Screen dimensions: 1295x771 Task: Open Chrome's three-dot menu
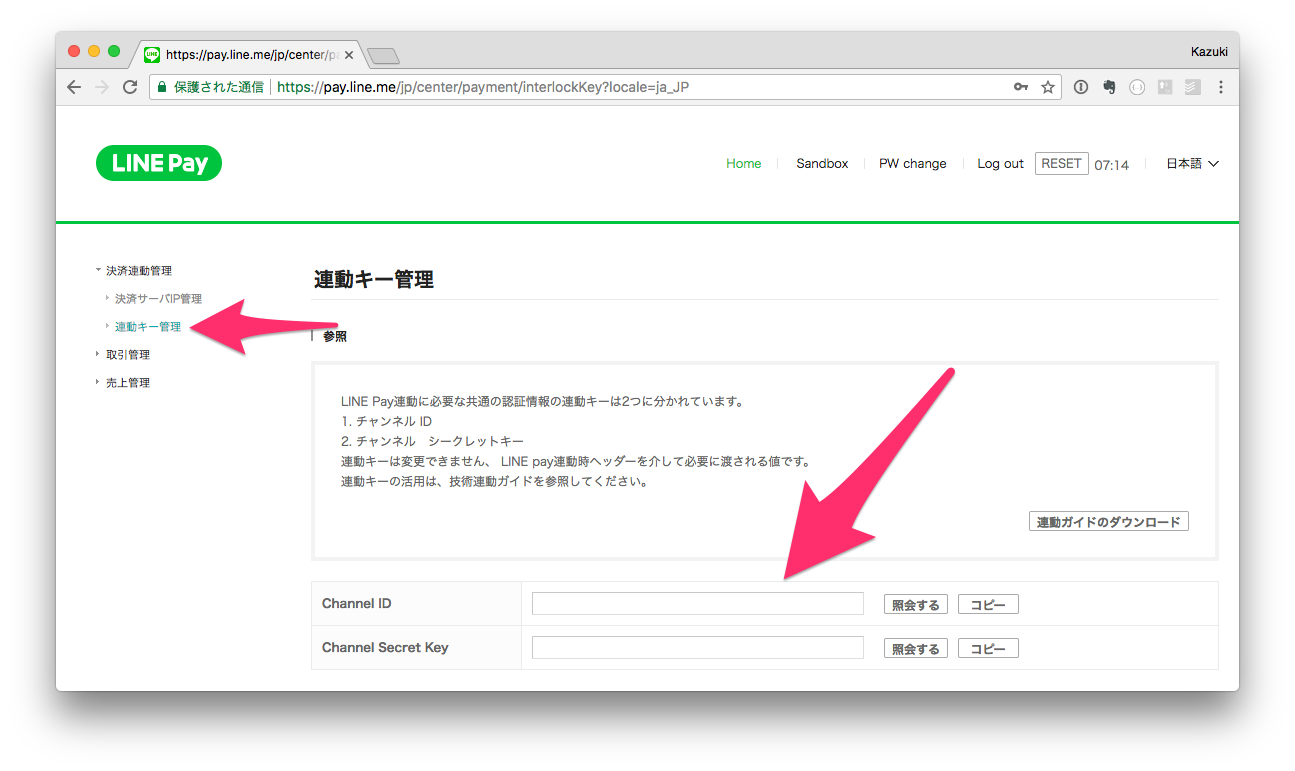1220,87
